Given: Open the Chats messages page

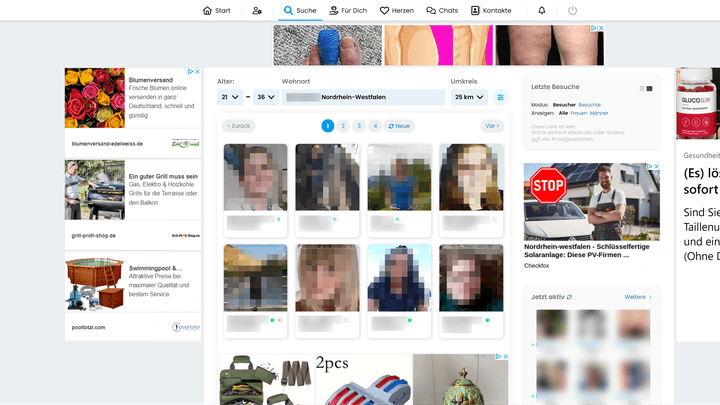Looking at the screenshot, I should 442,11.
